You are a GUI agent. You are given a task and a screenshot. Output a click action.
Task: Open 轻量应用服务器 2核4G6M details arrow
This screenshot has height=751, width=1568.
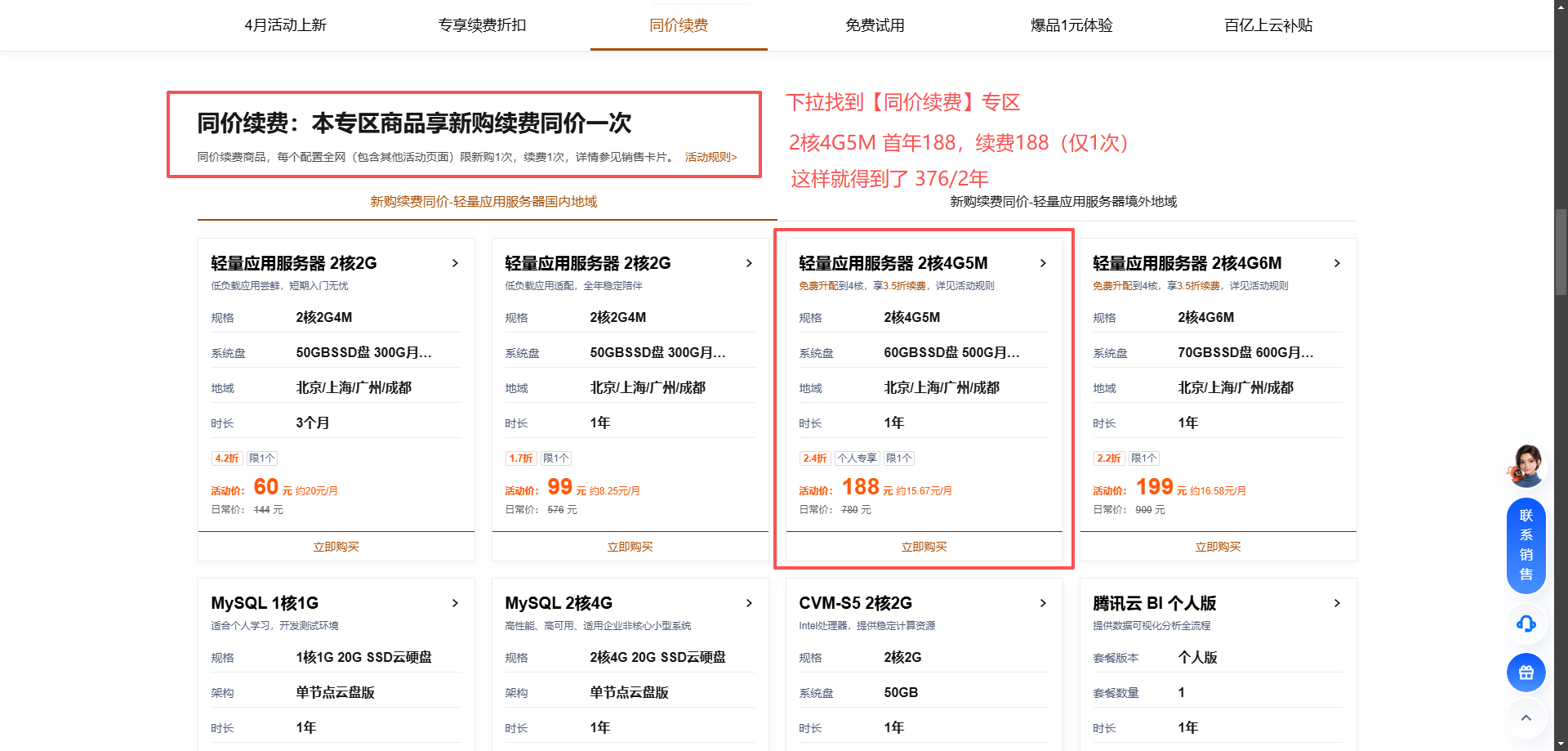pos(1337,263)
